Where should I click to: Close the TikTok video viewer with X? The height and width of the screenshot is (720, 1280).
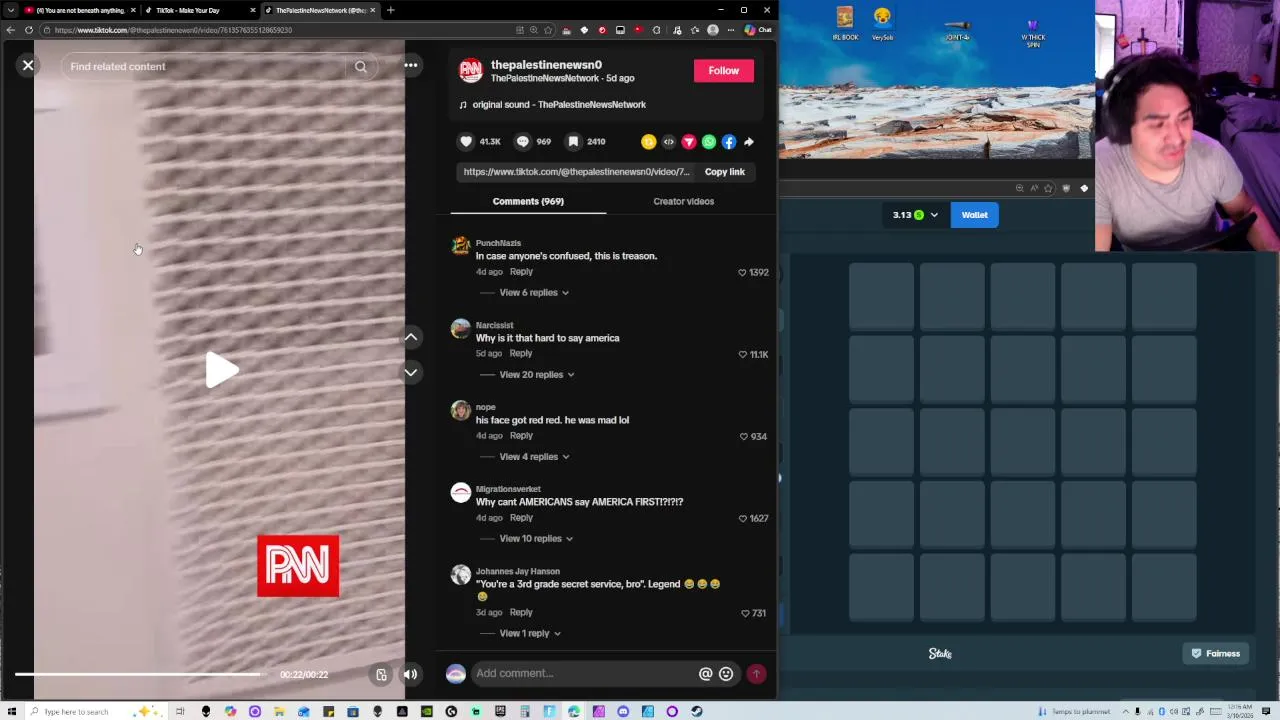point(28,66)
